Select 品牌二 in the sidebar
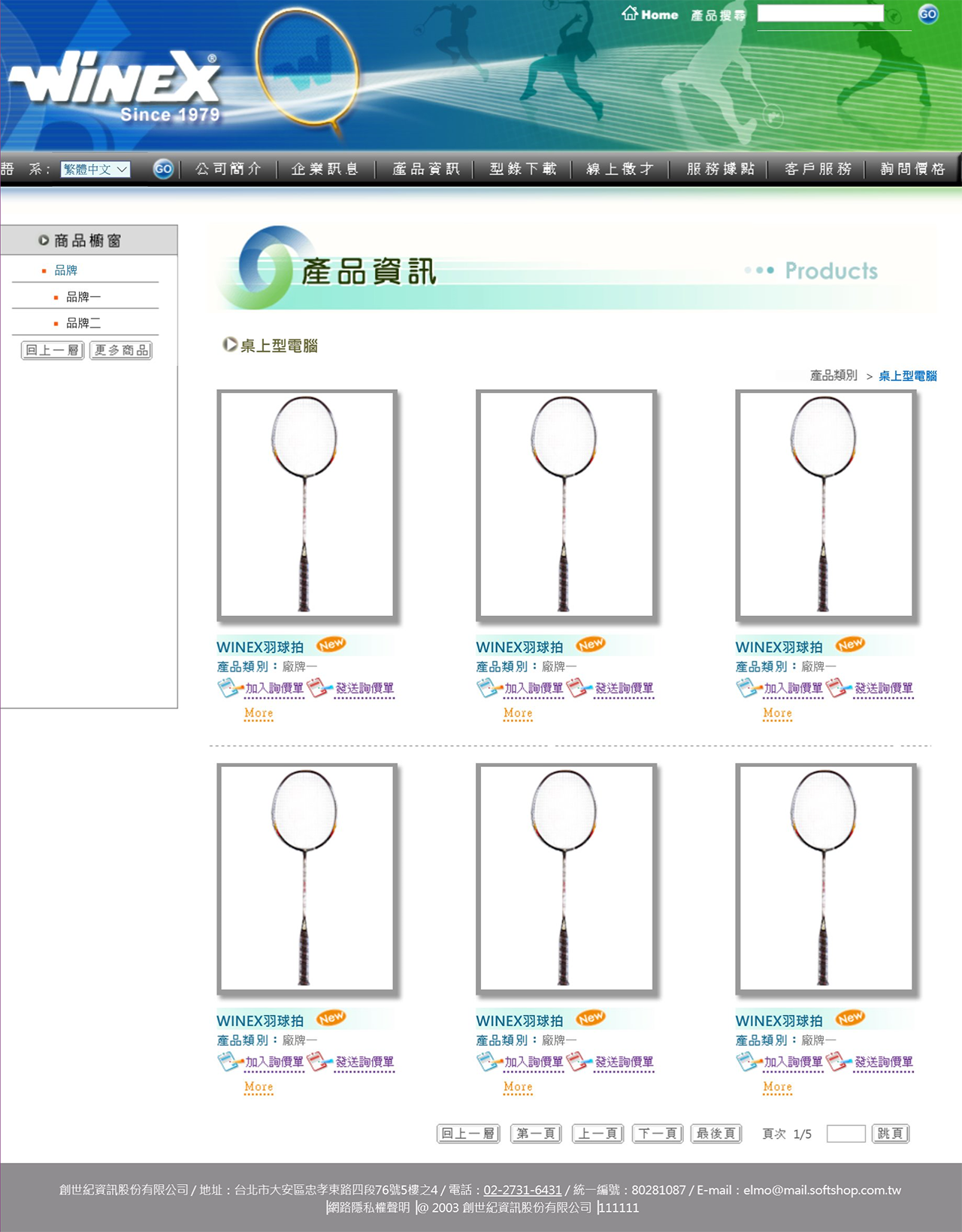The image size is (962, 1232). point(83,323)
